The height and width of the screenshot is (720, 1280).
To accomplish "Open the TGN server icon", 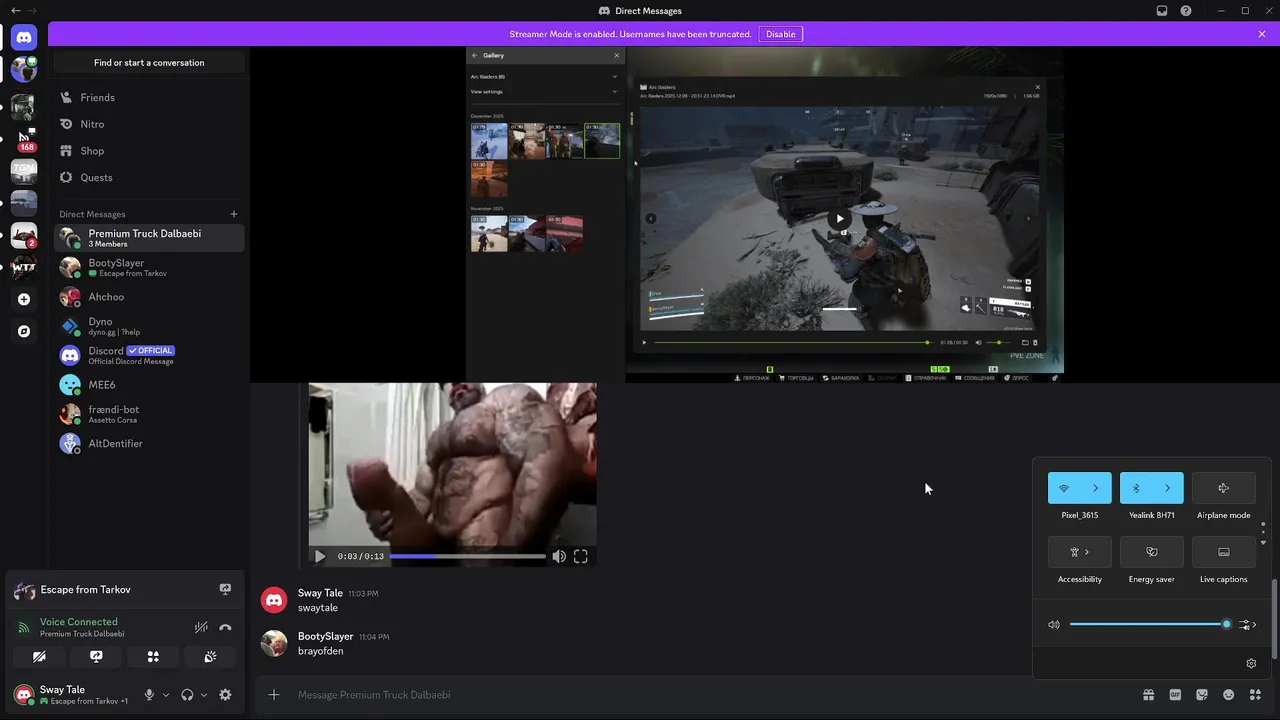I will [x=24, y=170].
